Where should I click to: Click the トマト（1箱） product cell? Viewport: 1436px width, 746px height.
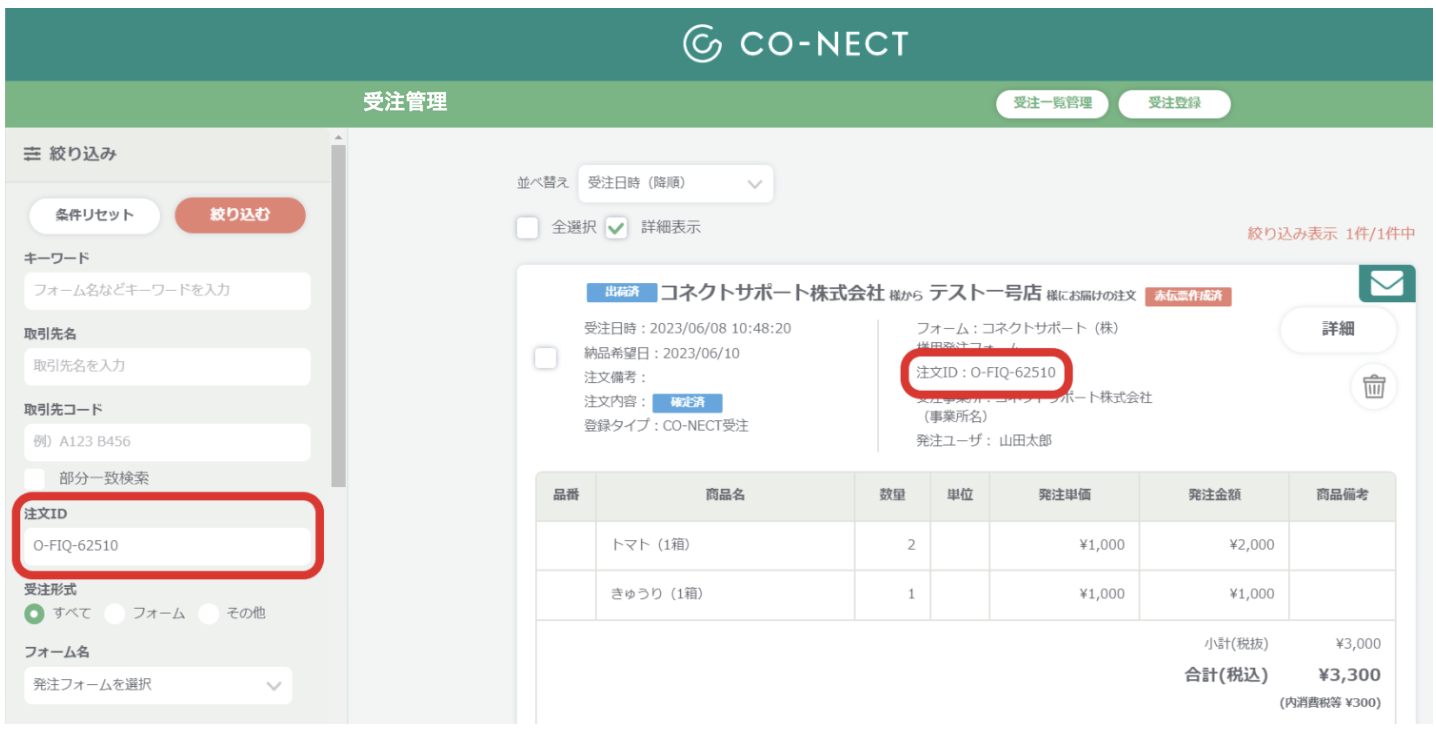coord(725,545)
